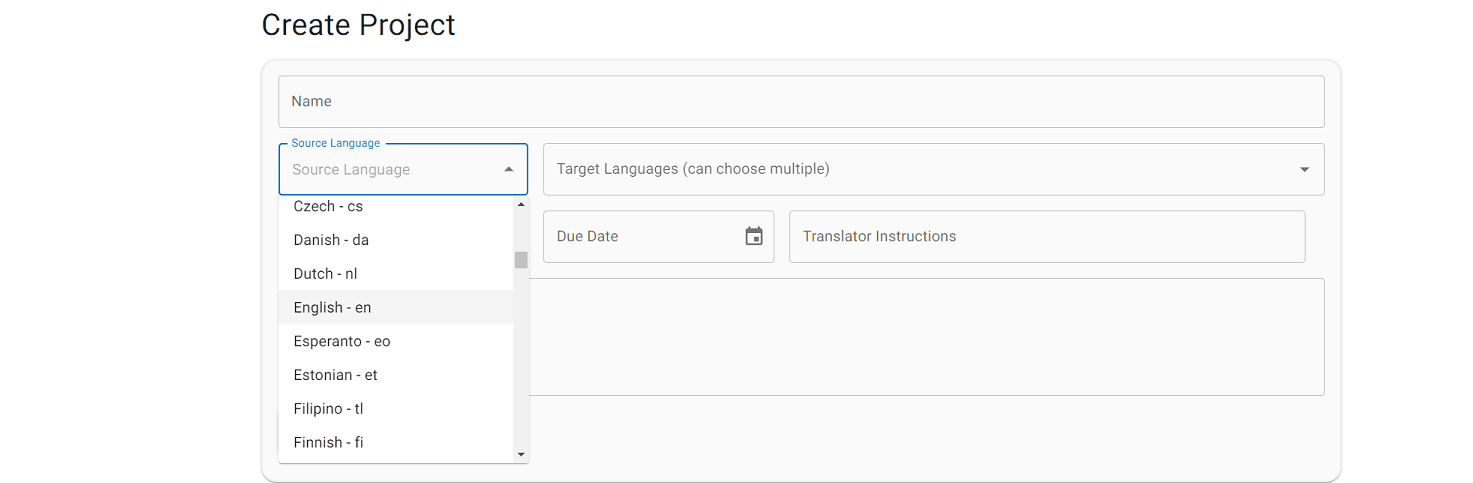The height and width of the screenshot is (483, 1473).
Task: Open the Due Date calendar icon
Action: [x=754, y=236]
